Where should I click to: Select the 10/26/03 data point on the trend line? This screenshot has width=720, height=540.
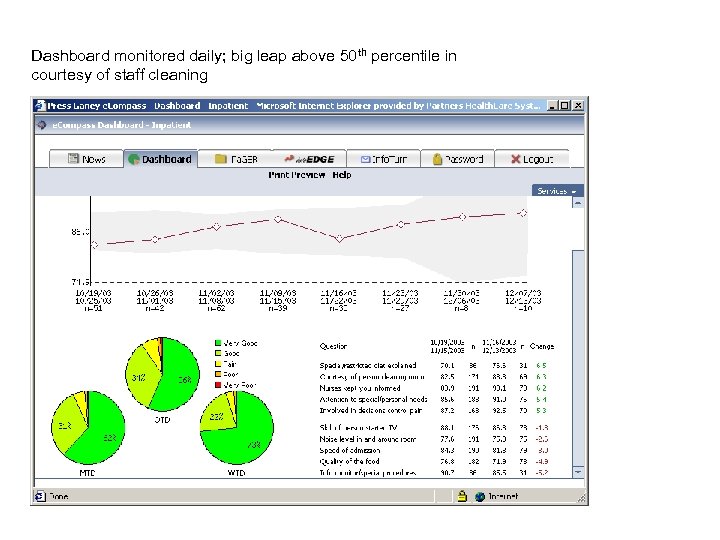point(155,239)
